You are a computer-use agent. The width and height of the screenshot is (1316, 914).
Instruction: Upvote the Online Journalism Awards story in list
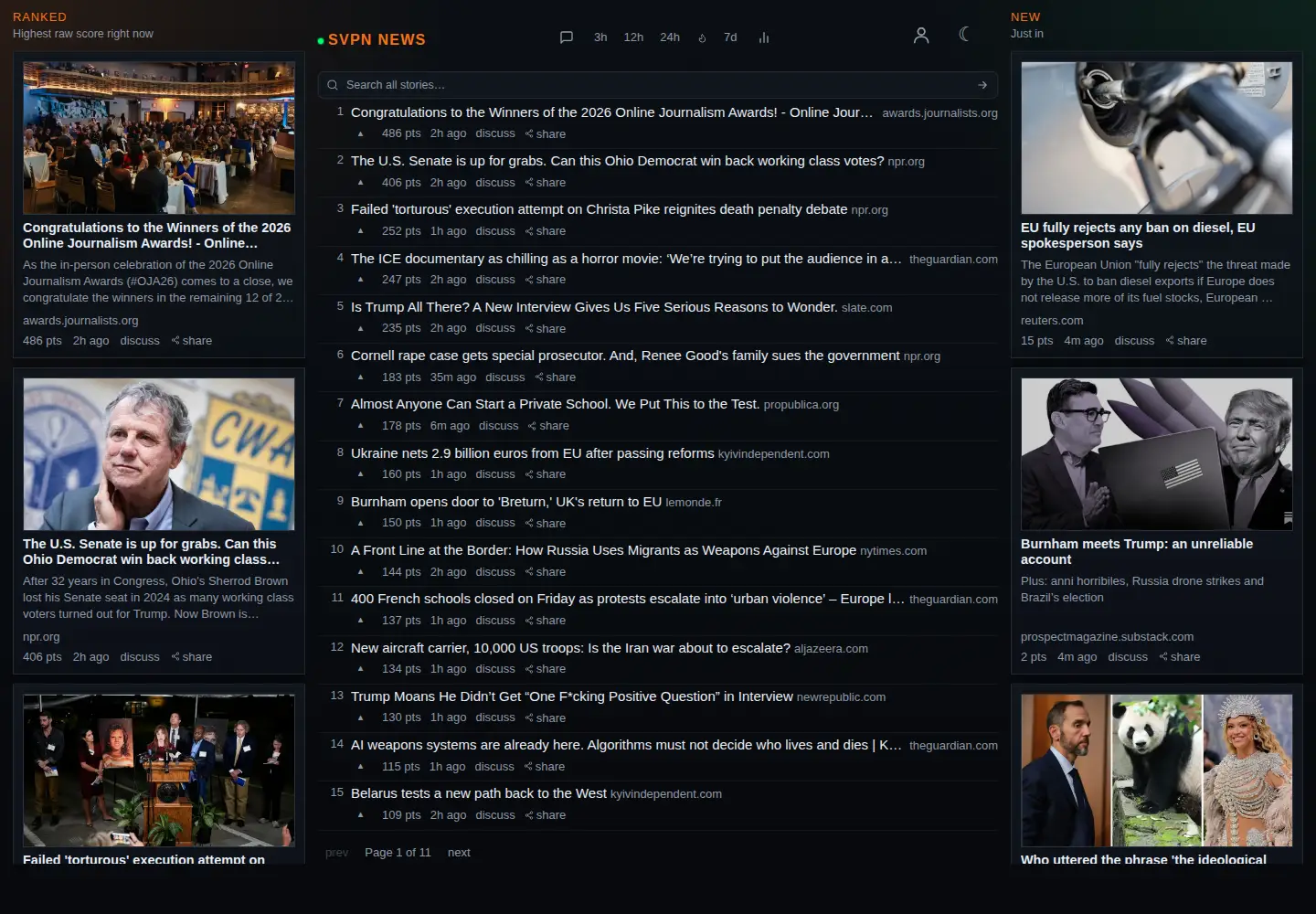[361, 133]
